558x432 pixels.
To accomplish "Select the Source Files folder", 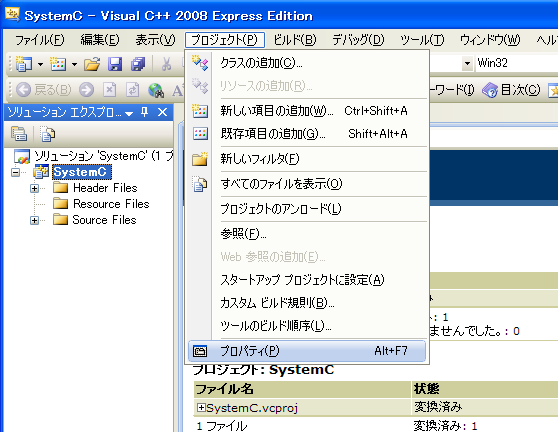I will (104, 220).
